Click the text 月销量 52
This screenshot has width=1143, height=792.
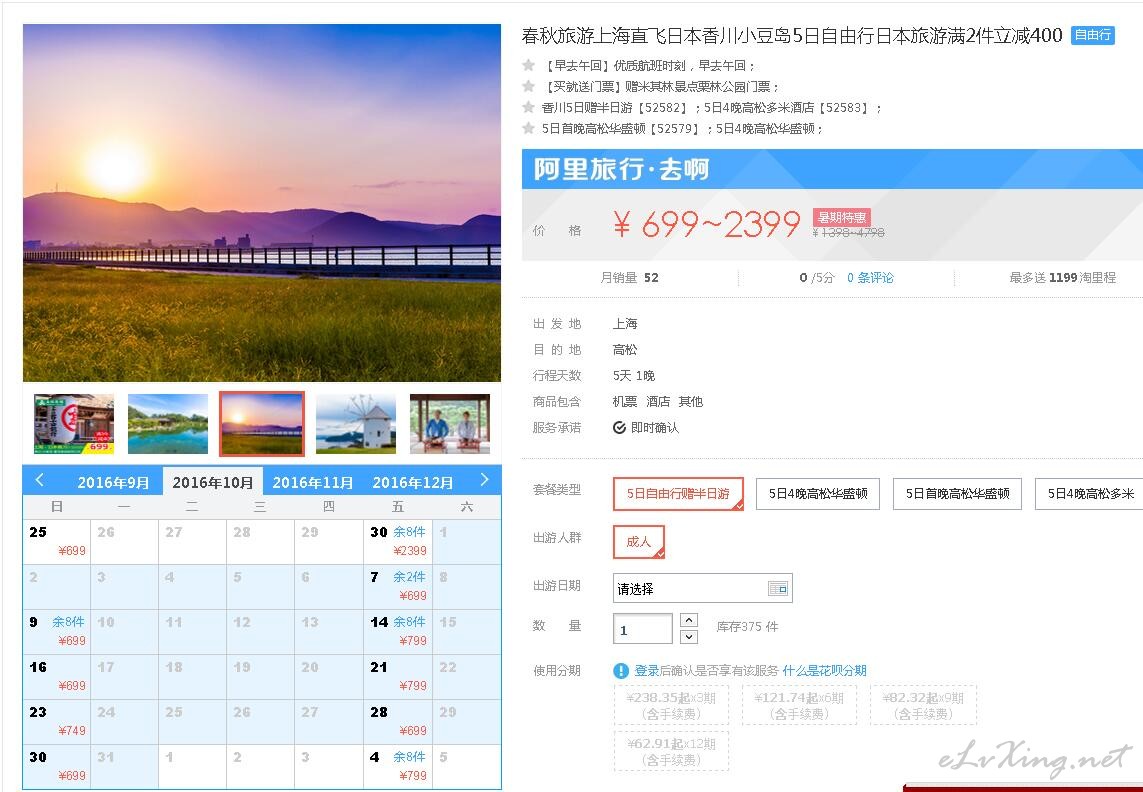629,278
